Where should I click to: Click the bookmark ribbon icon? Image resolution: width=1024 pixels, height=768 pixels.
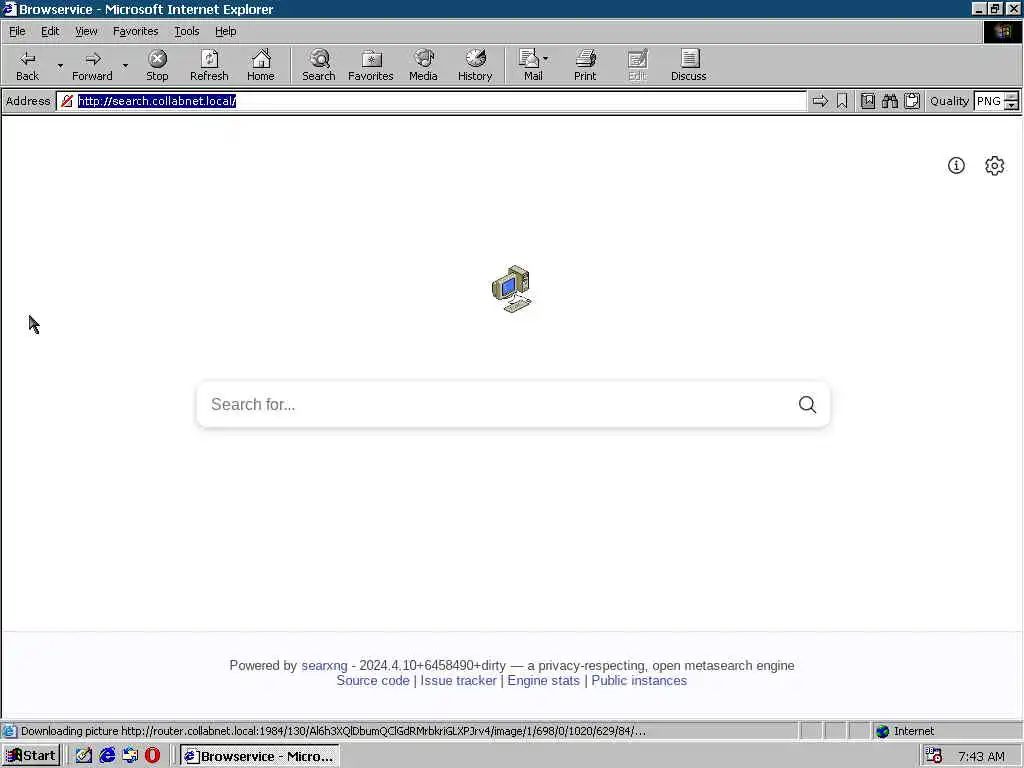tap(842, 101)
